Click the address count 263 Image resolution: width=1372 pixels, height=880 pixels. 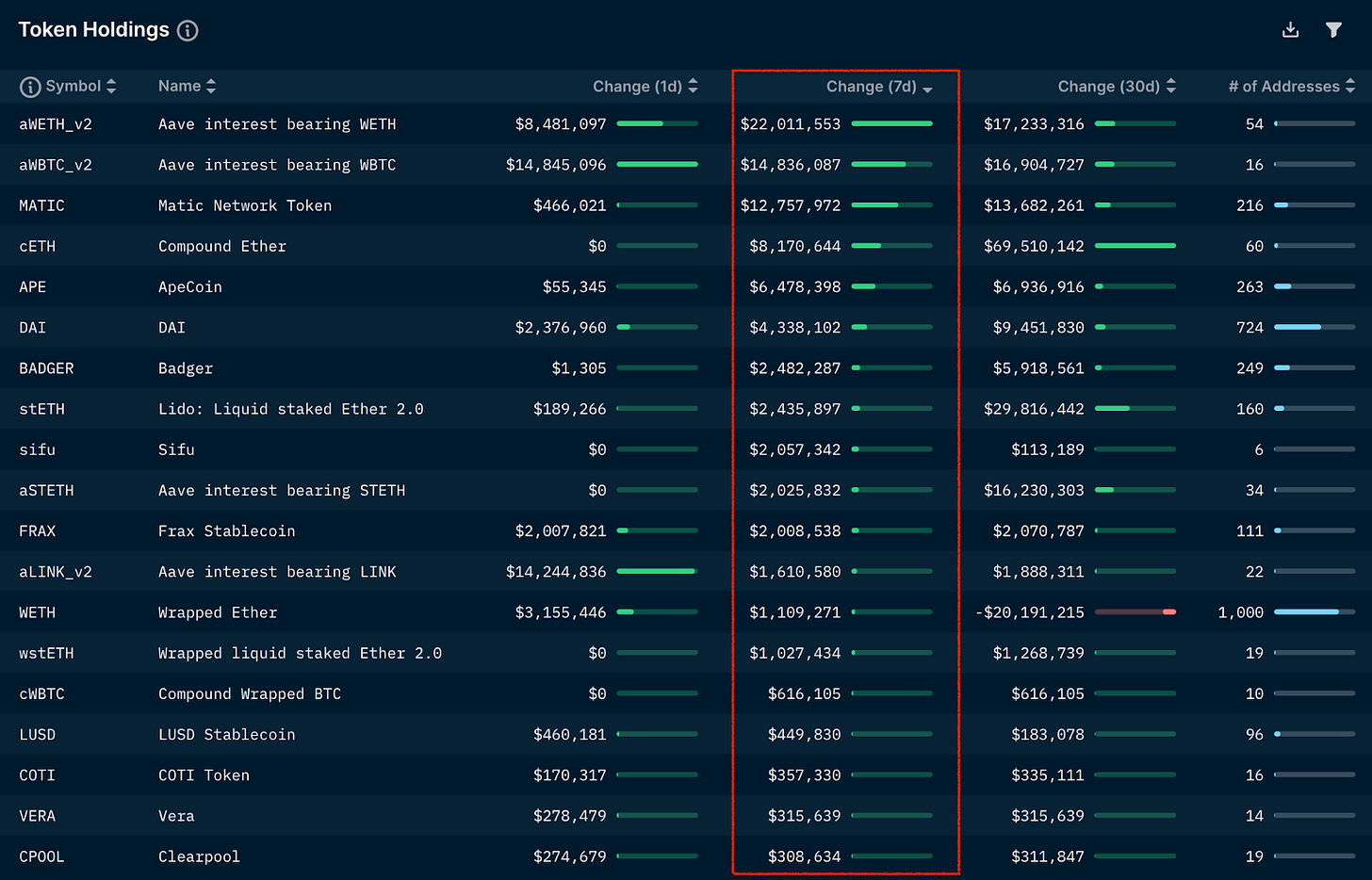1249,286
